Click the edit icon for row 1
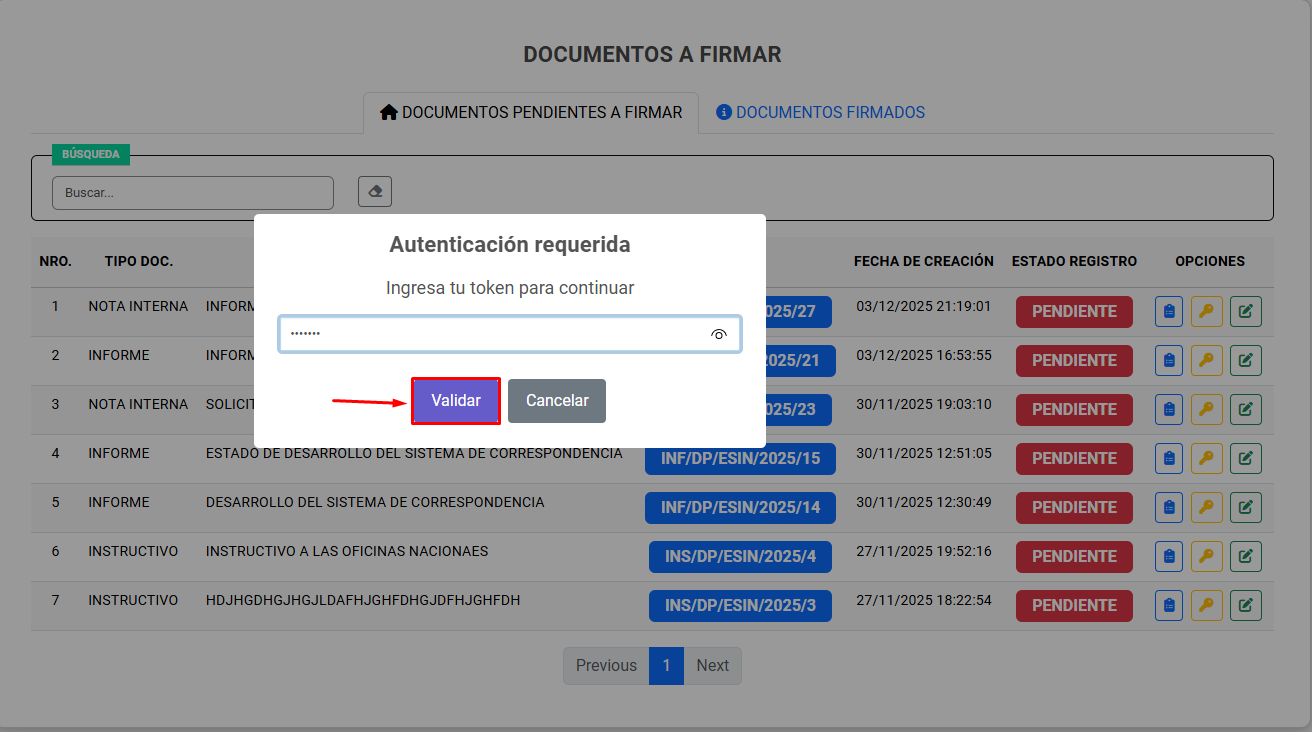1312x732 pixels. (x=1245, y=311)
